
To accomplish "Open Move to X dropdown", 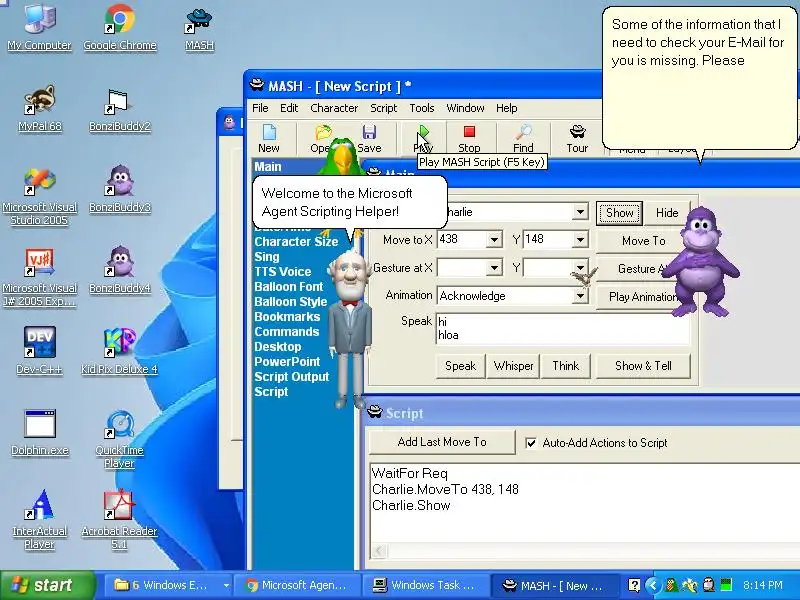I will 494,240.
